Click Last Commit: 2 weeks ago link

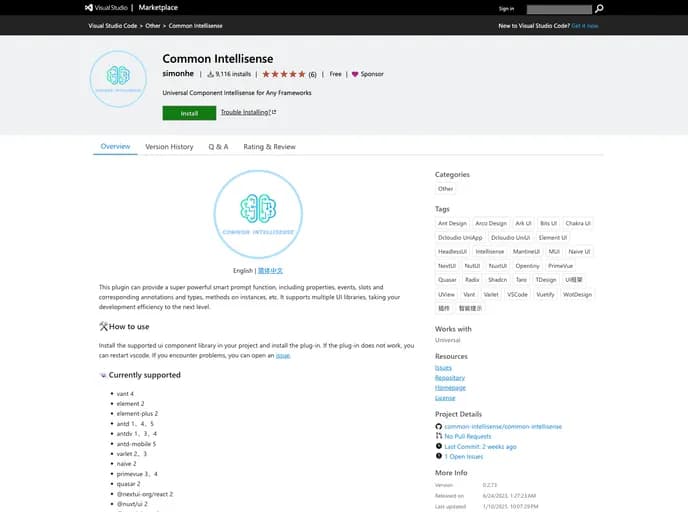480,447
